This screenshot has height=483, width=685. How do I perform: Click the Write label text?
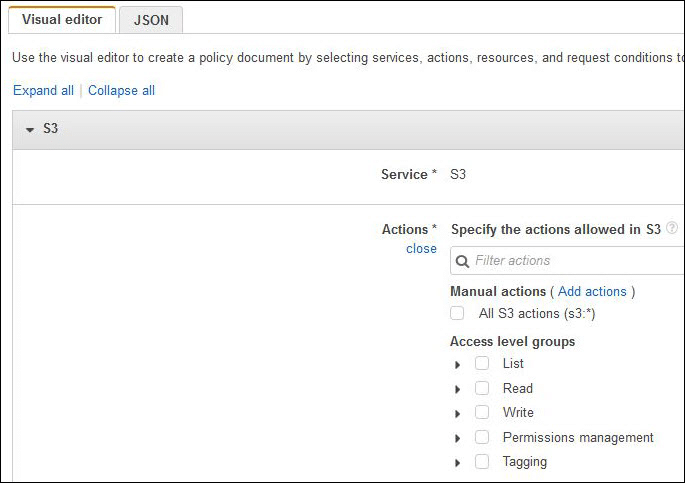[518, 413]
